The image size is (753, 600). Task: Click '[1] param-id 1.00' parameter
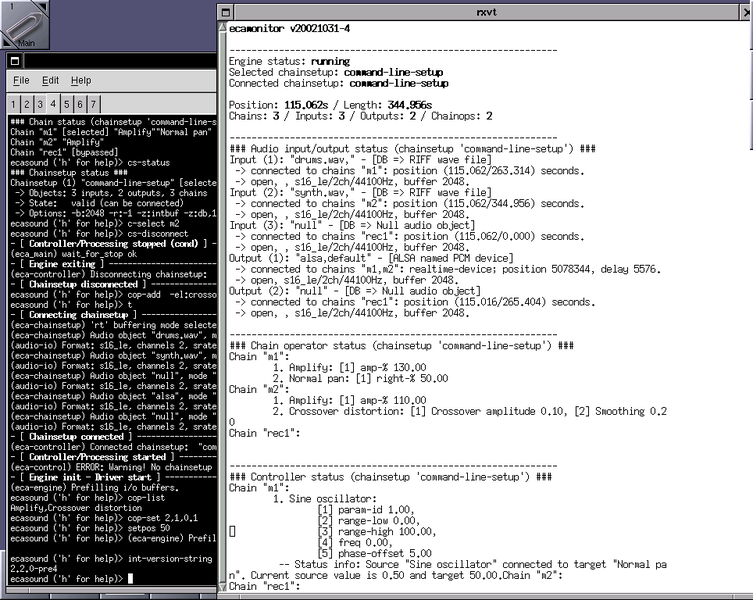click(x=366, y=510)
